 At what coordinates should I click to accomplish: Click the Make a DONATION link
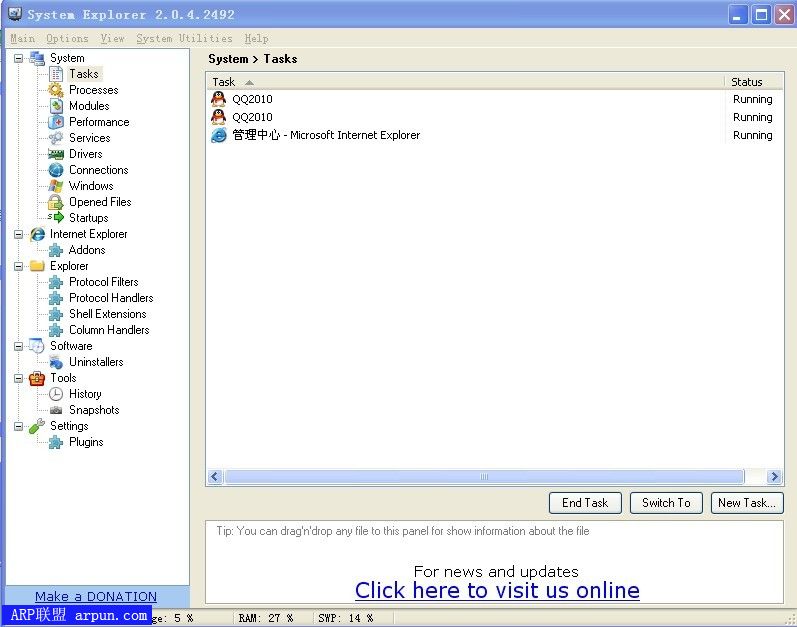96,596
